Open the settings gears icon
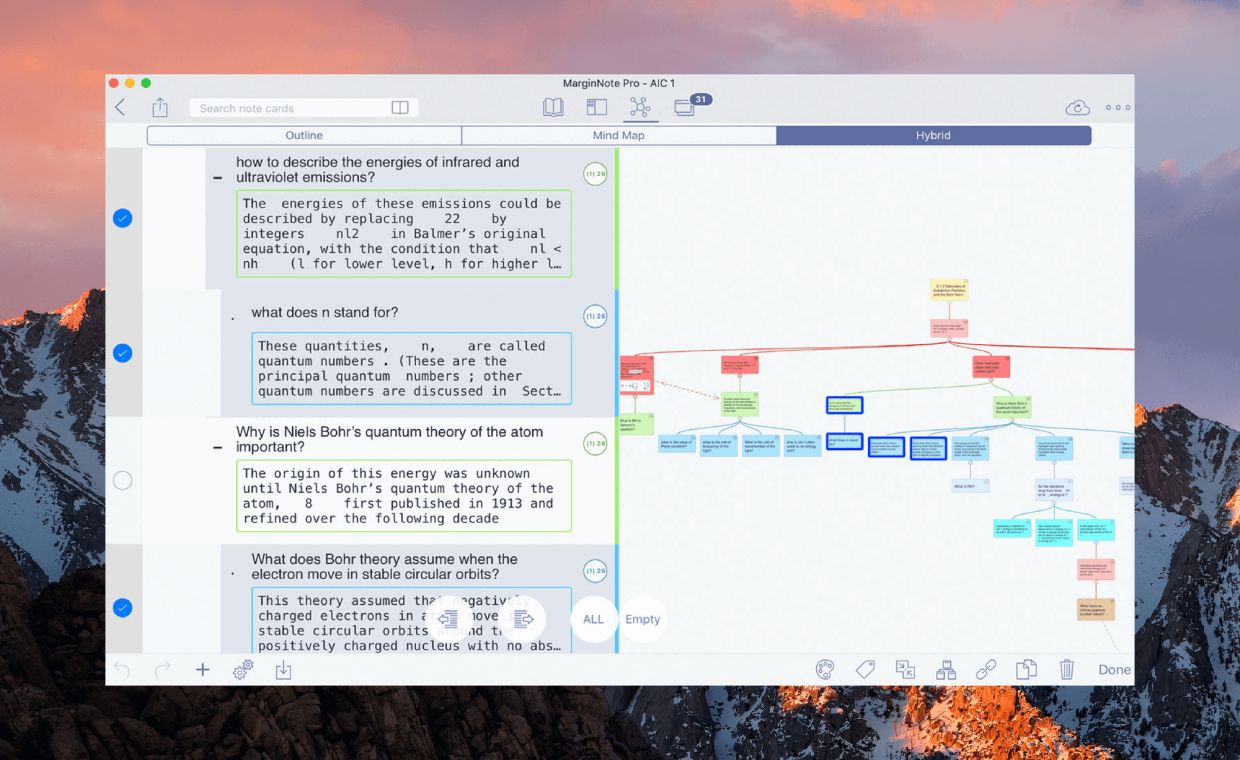Viewport: 1240px width, 760px height. coord(243,670)
